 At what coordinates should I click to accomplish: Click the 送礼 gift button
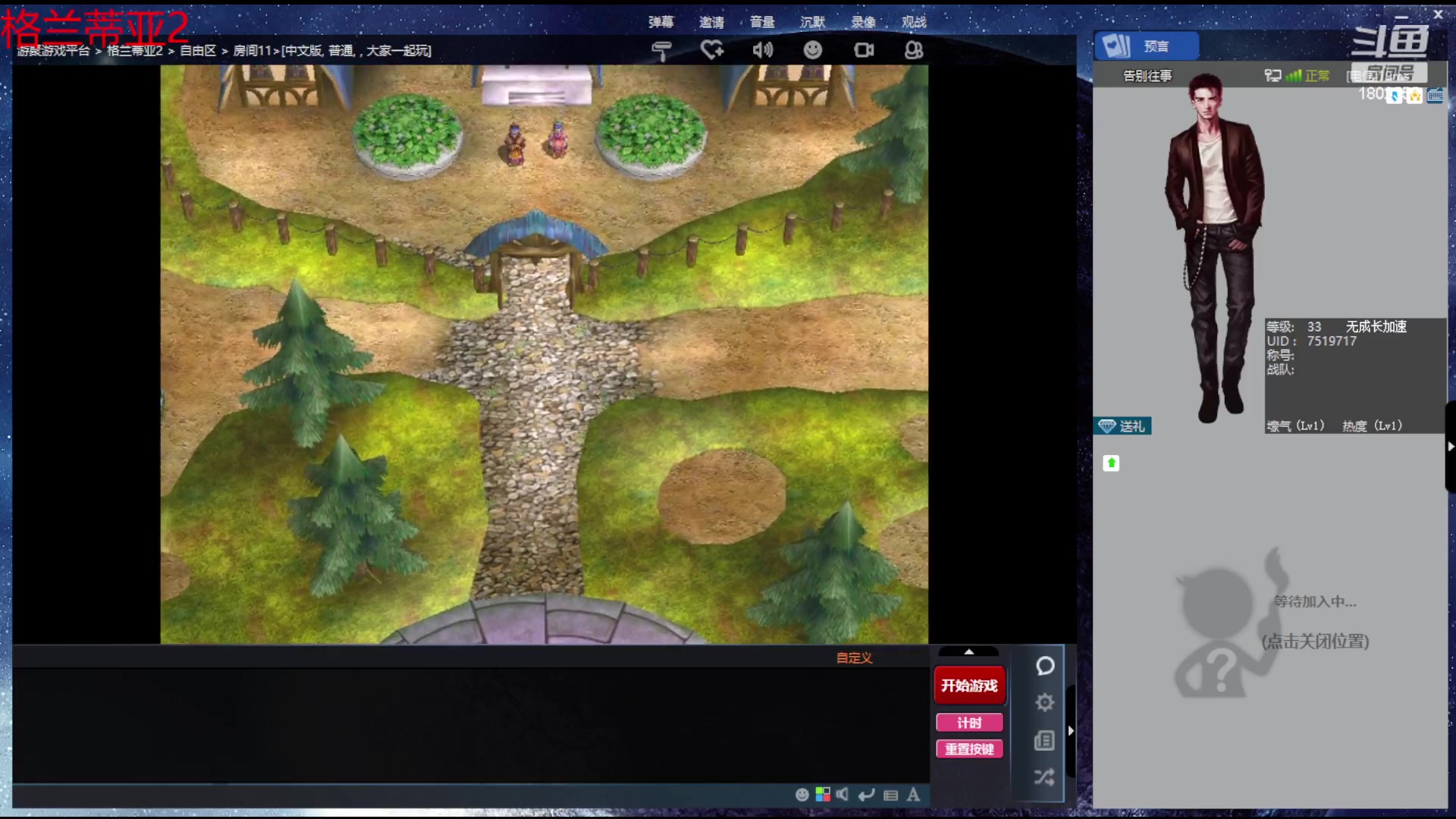(x=1123, y=426)
